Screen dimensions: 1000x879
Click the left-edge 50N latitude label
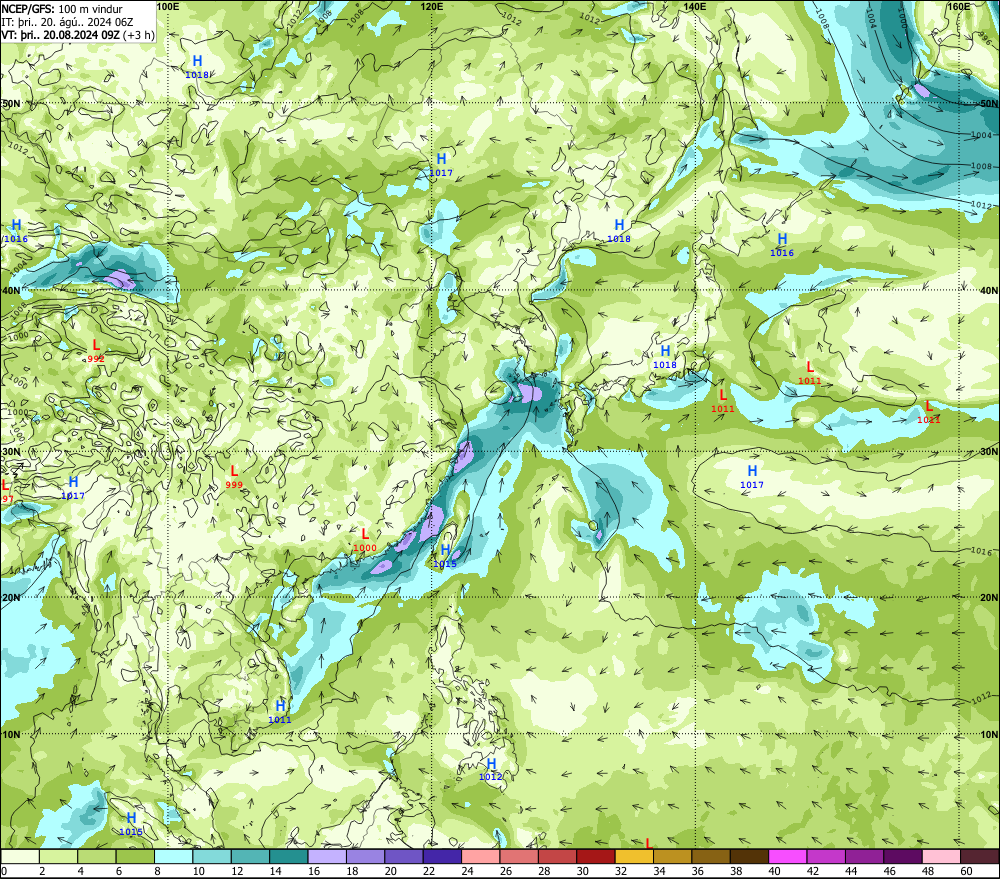[x=11, y=103]
